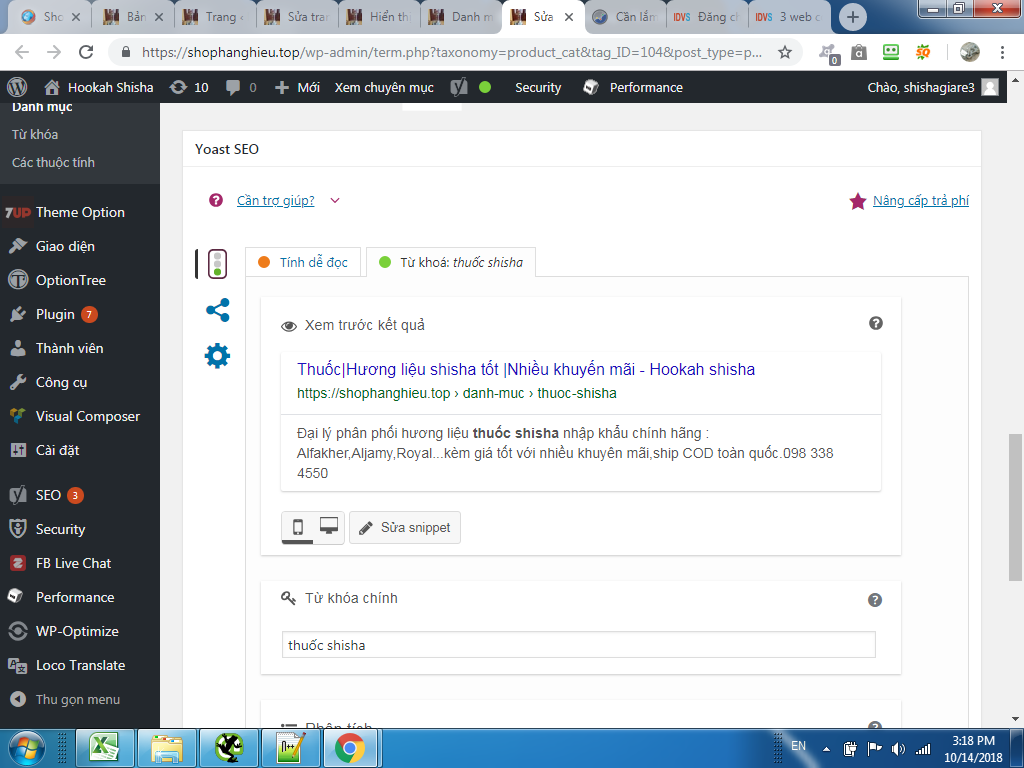
Task: Switch to the IDVS Đăng ký browser tab
Action: click(707, 17)
